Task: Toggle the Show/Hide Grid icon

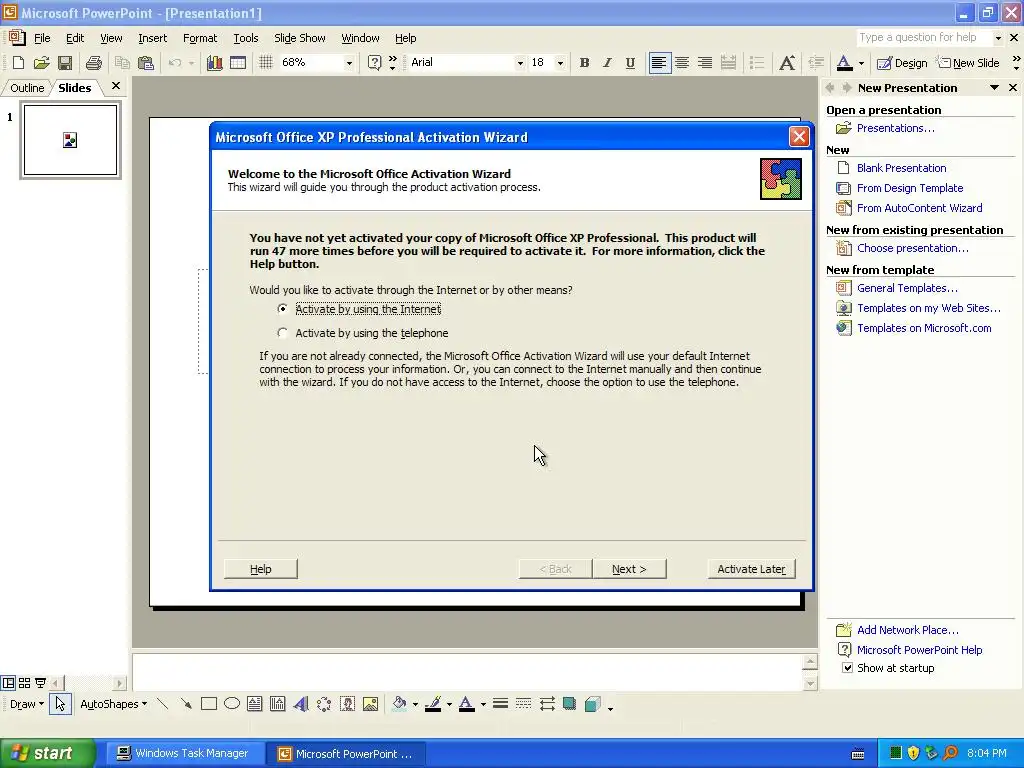Action: 265,63
